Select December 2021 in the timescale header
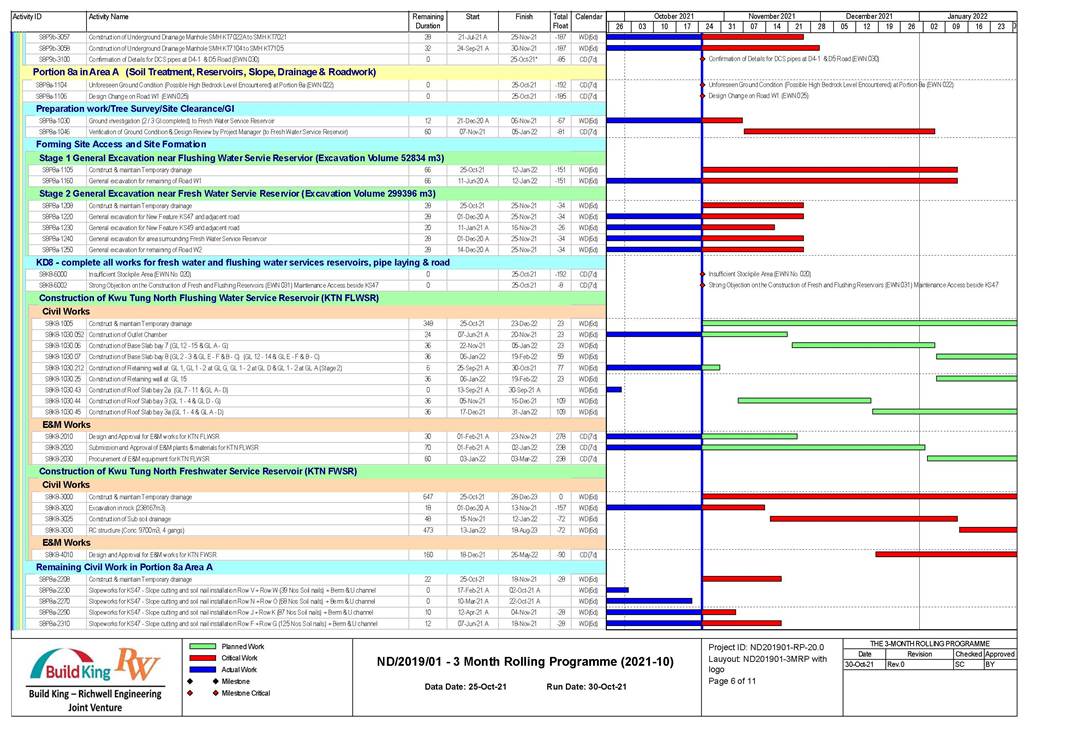The height and width of the screenshot is (756, 1069). click(869, 16)
